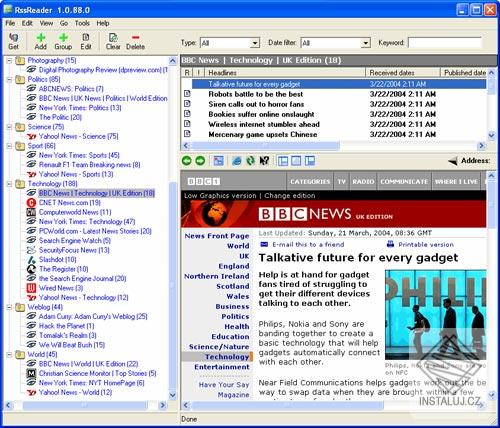Click the browser icon beside navigation arrows

tap(218, 161)
